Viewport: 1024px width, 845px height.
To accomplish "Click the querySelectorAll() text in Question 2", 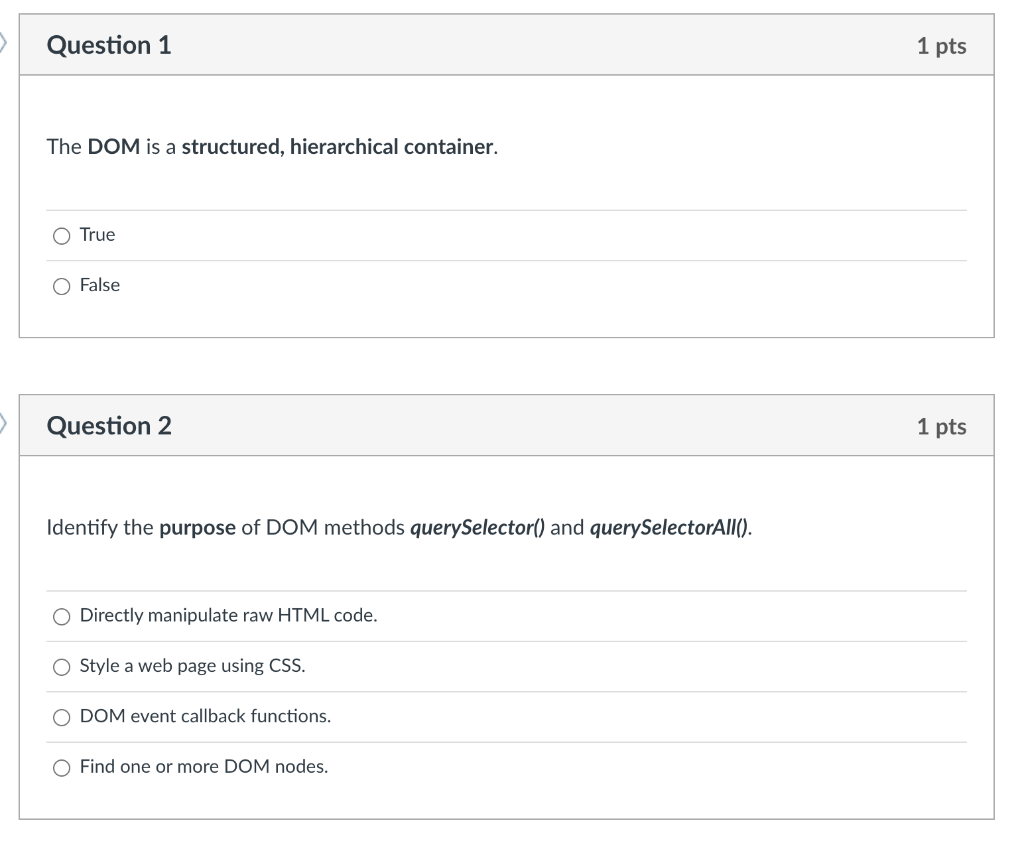I will 669,528.
